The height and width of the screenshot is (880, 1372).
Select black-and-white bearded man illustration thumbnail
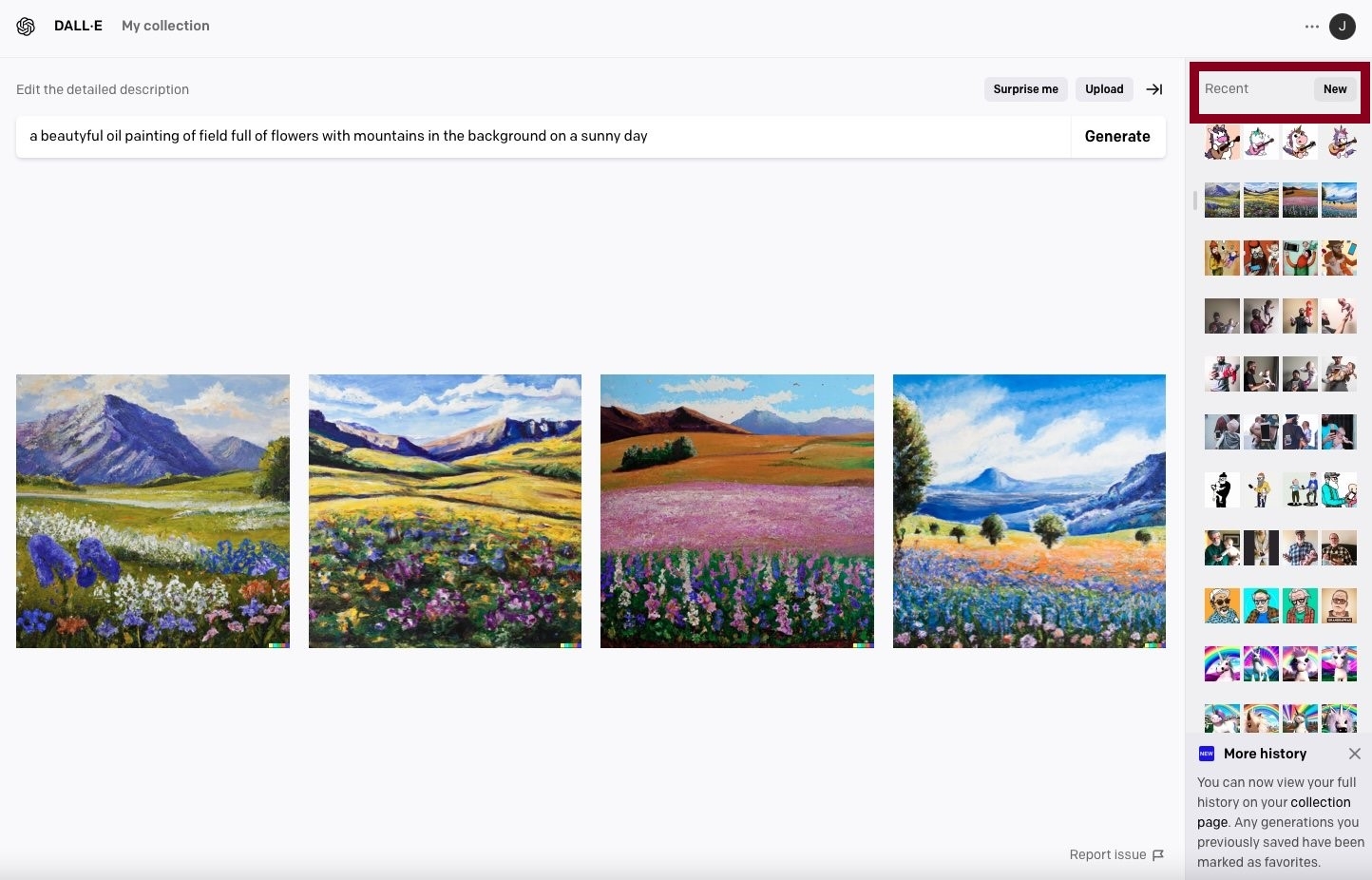pos(1223,489)
